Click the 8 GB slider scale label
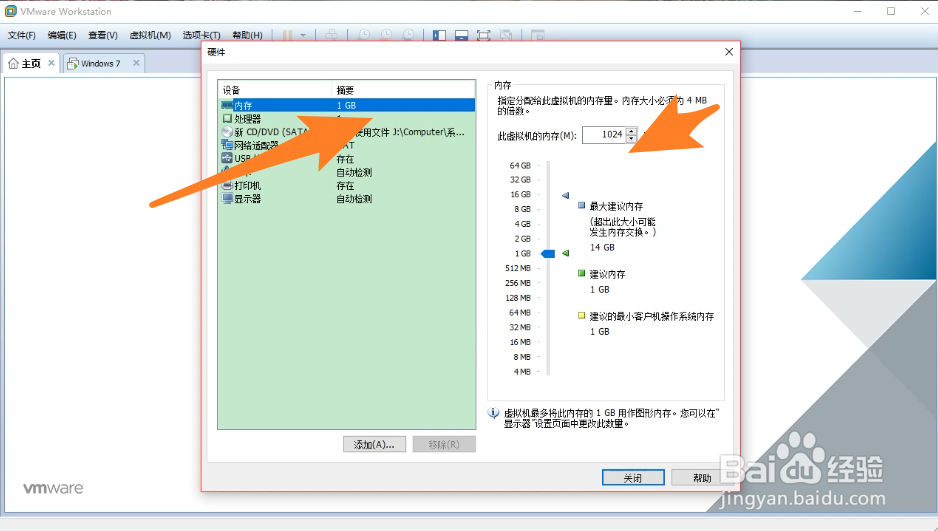This screenshot has width=938, height=531. [522, 209]
